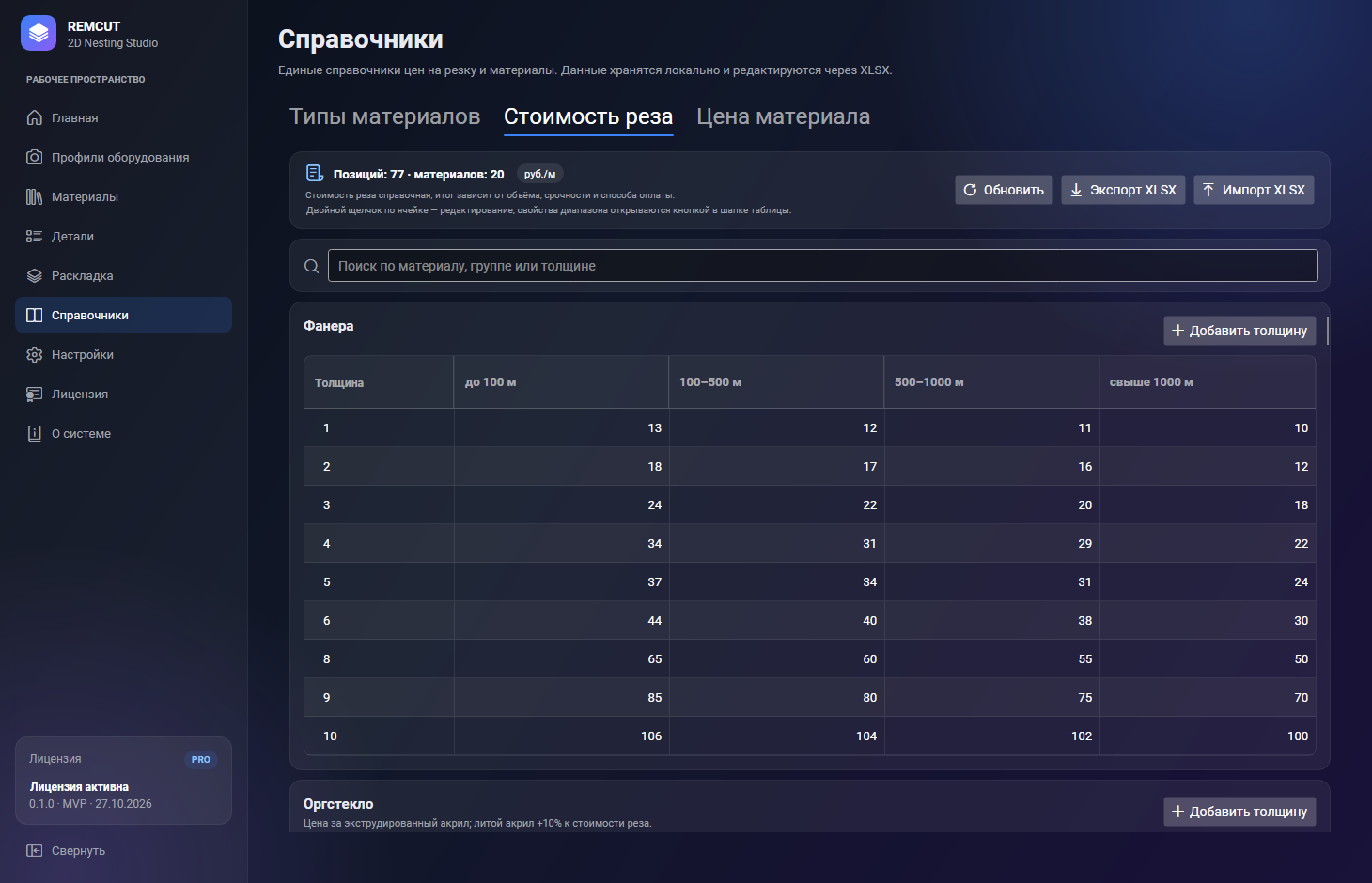Click the refresh icon in Обновить
1372x883 pixels.
[x=970, y=190]
